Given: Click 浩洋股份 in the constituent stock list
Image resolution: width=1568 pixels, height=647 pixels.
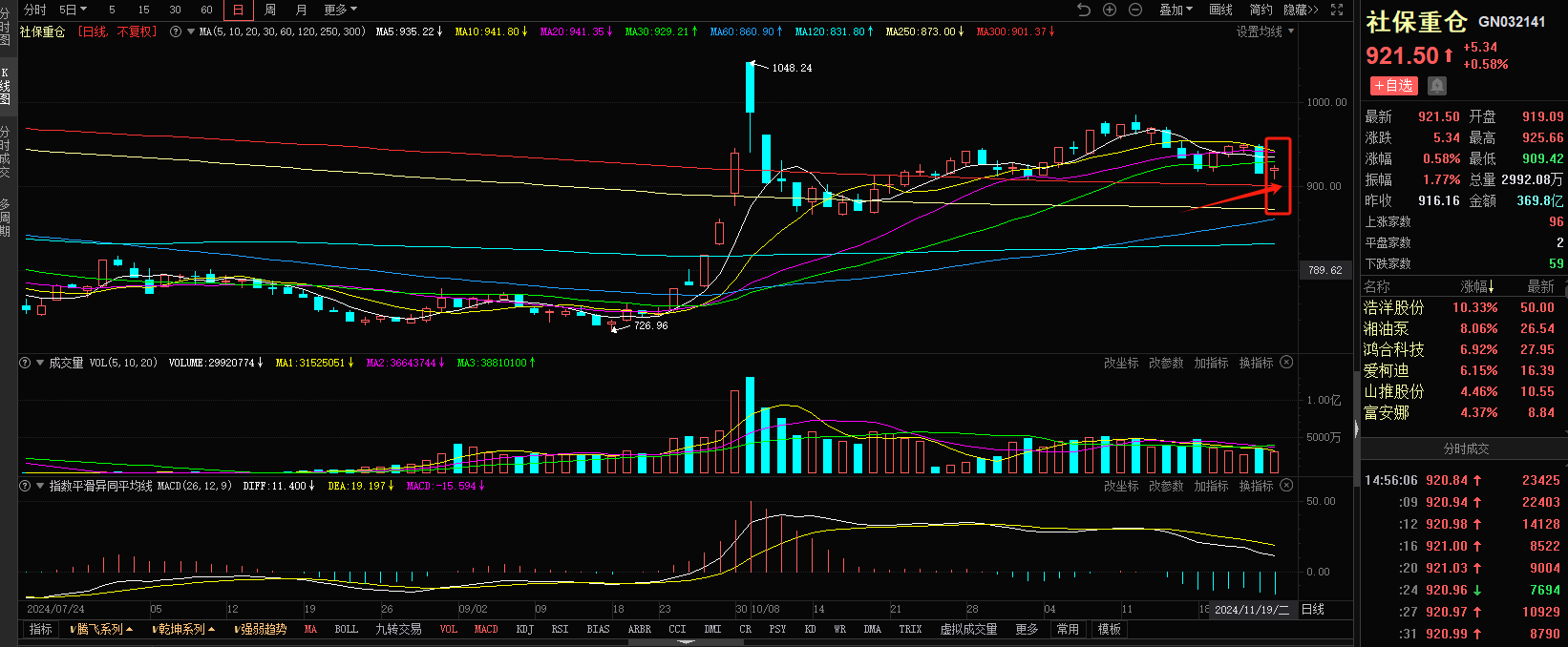Looking at the screenshot, I should (x=1393, y=307).
